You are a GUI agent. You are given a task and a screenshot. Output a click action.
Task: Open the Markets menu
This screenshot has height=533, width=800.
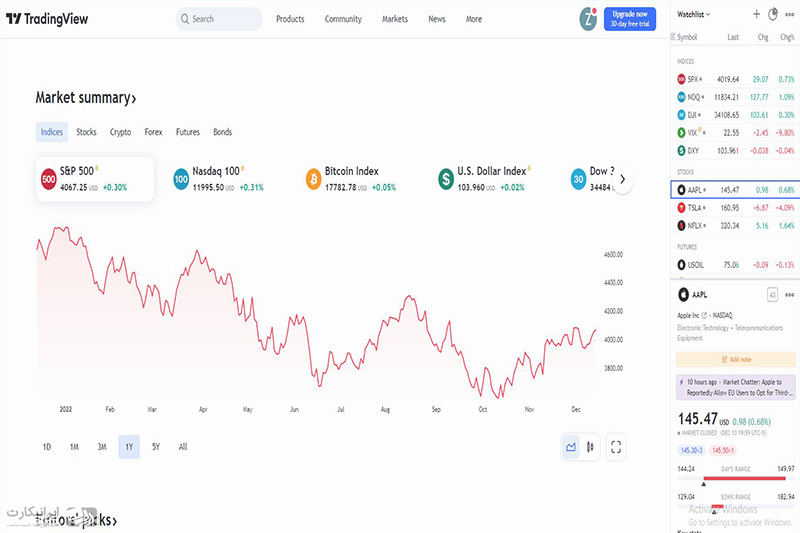[x=395, y=19]
